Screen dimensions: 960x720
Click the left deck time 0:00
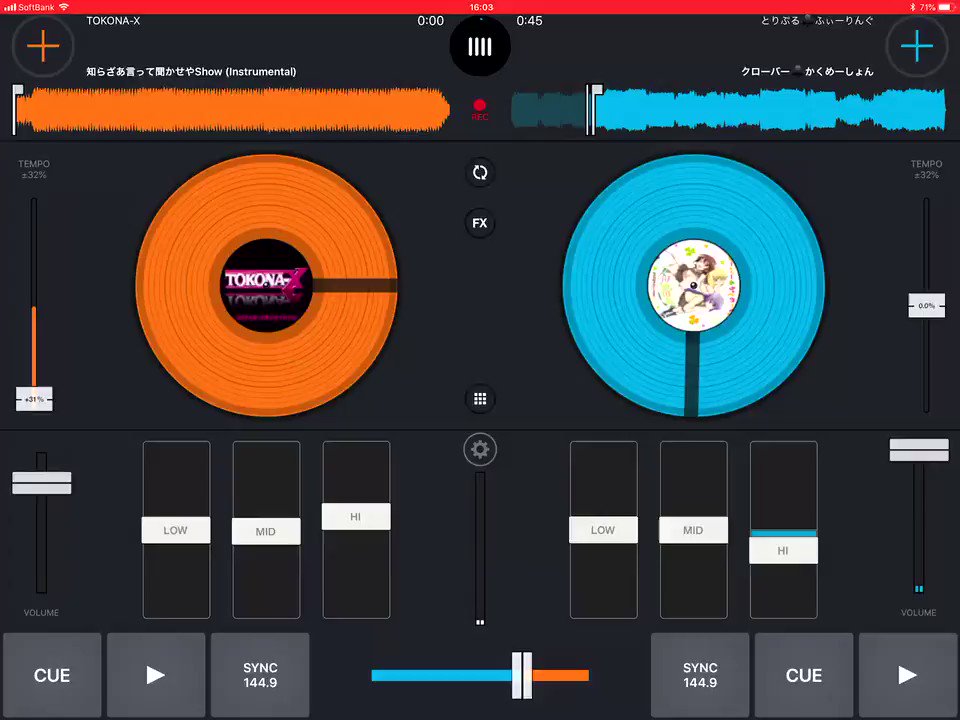click(430, 21)
